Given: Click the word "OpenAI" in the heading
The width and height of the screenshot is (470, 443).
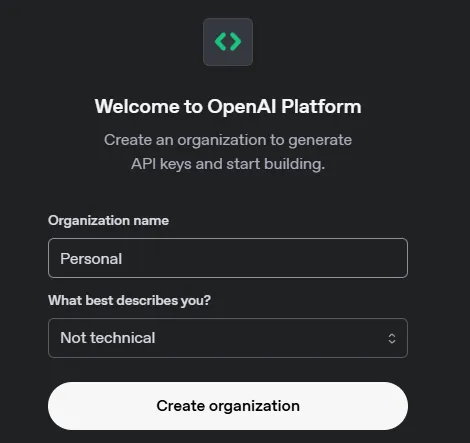Looking at the screenshot, I should coord(242,107).
